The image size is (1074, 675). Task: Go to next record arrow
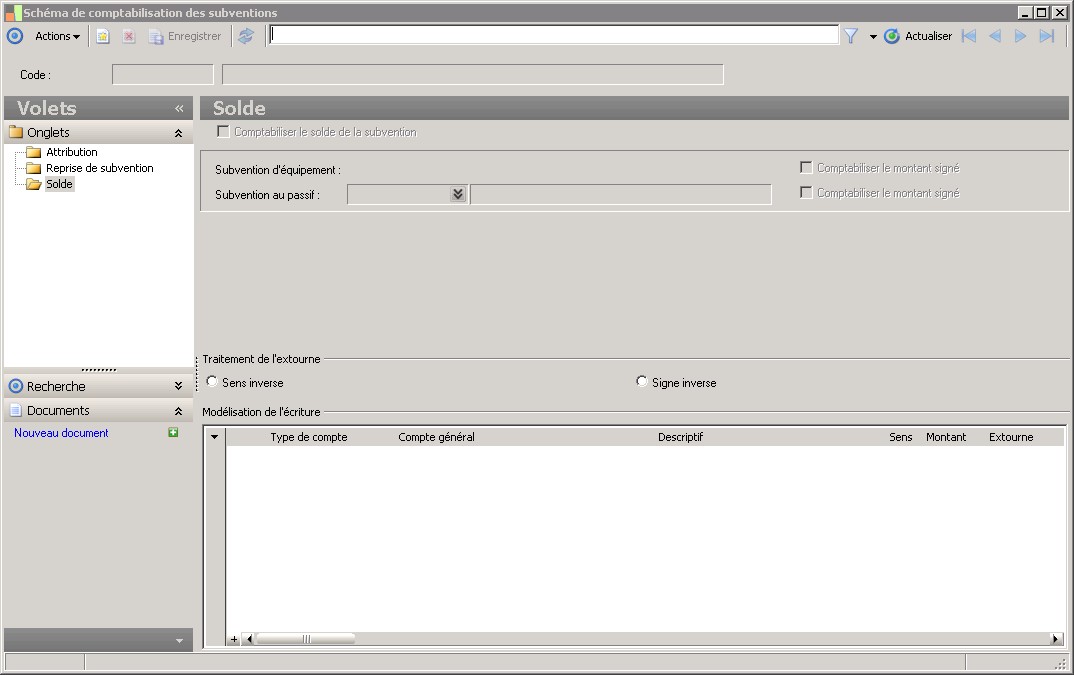(x=1021, y=36)
